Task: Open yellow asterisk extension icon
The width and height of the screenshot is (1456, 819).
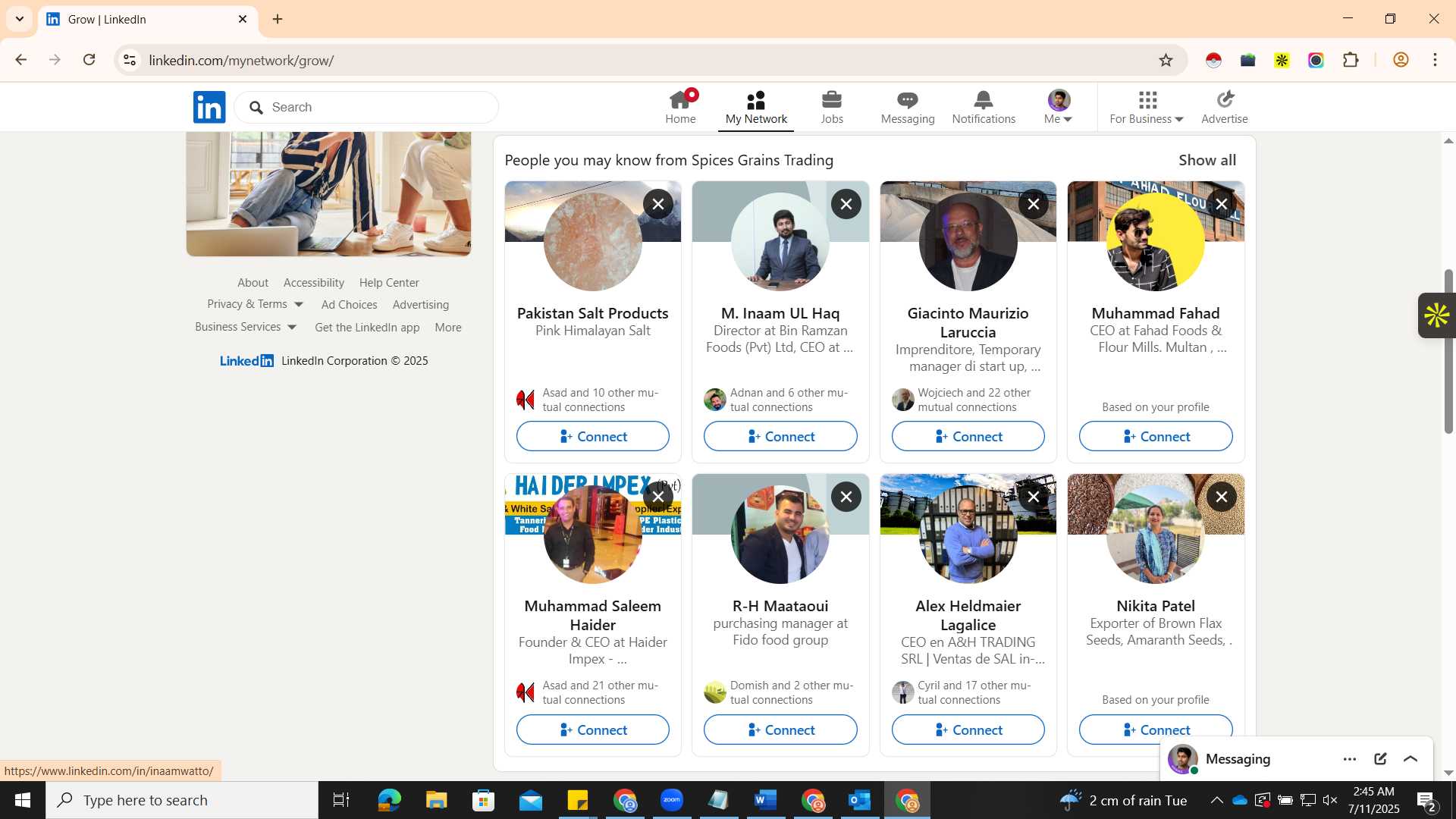Action: point(1282,60)
